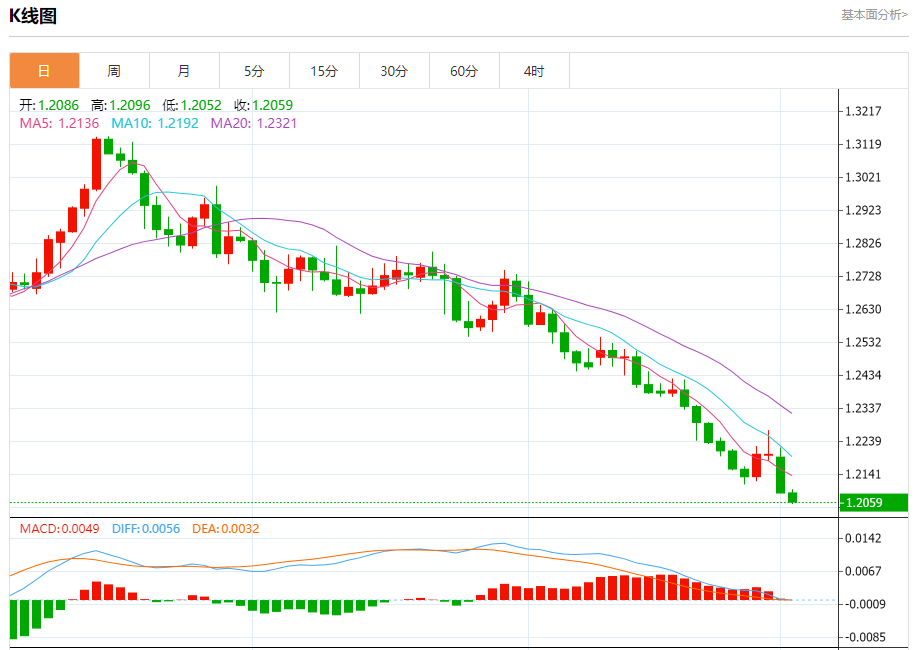Image resolution: width=917 pixels, height=650 pixels.
Task: Click the MA10: 1.2192 legend
Action: tap(155, 123)
